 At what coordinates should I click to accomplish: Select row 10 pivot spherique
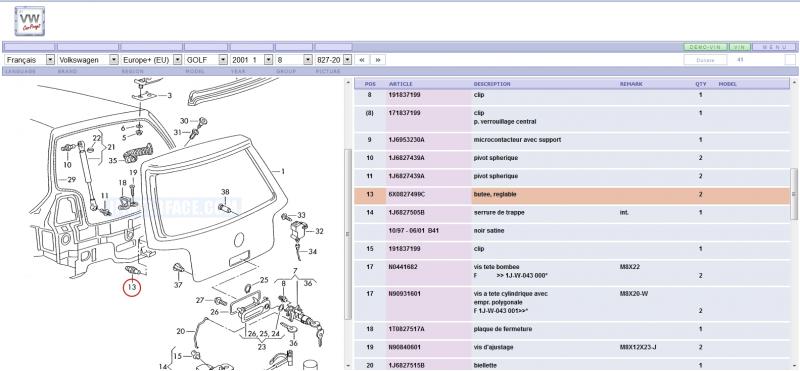572,158
